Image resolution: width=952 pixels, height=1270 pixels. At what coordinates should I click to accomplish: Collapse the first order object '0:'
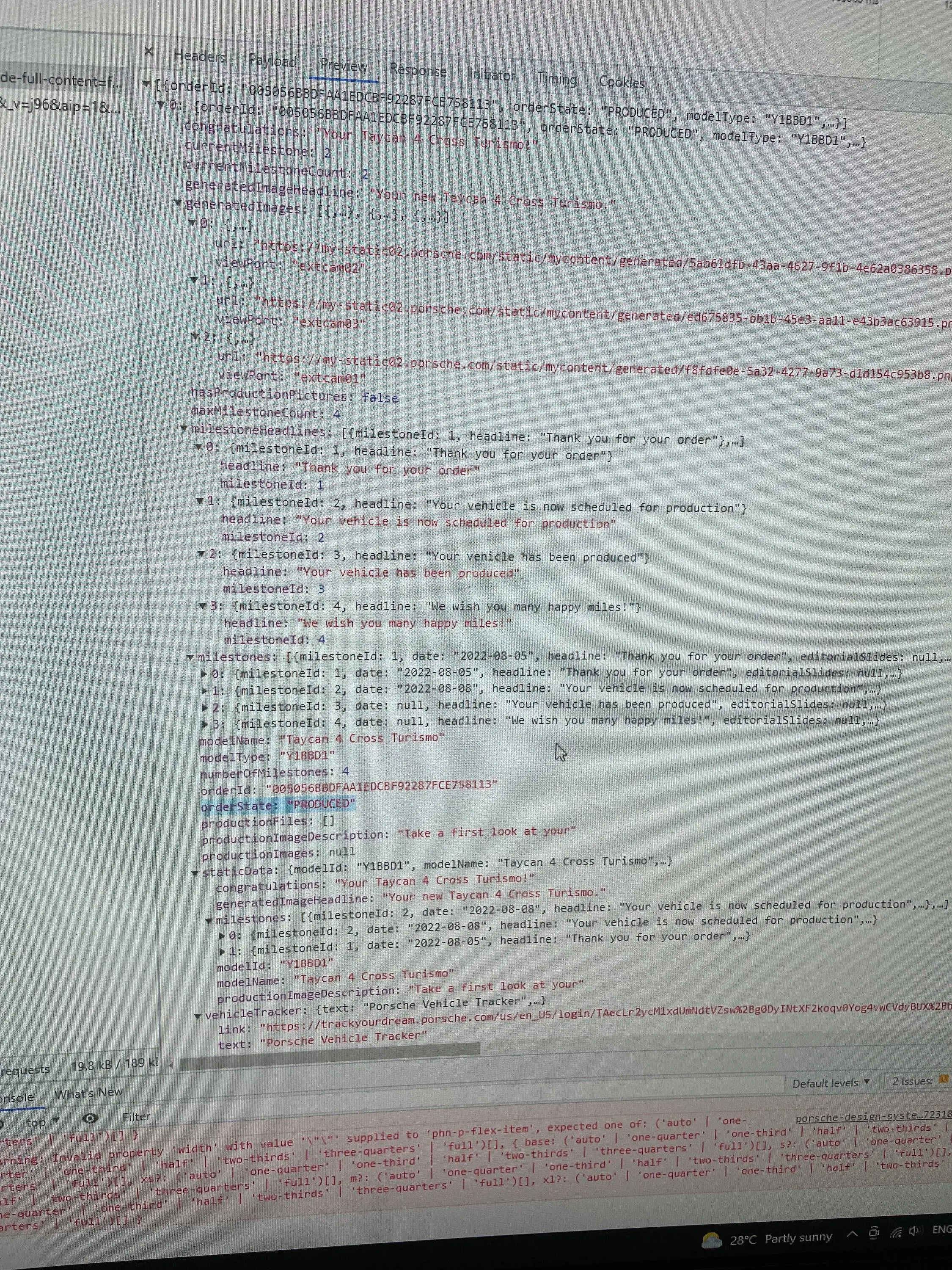(162, 105)
